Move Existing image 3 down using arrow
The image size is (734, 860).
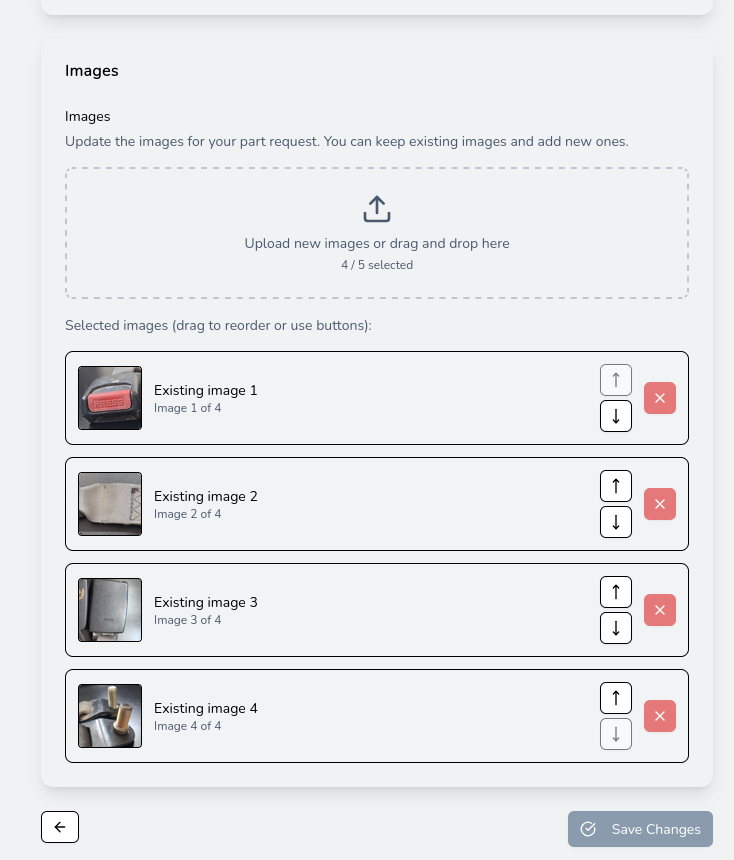(x=616, y=628)
